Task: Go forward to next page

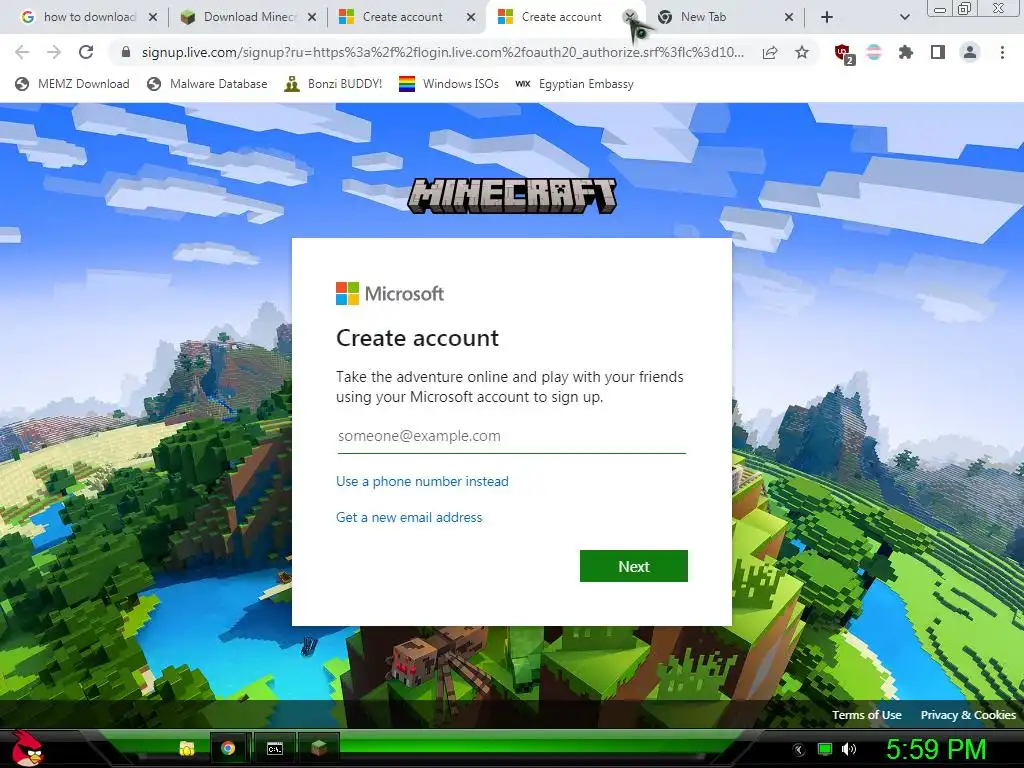Action: coord(54,52)
